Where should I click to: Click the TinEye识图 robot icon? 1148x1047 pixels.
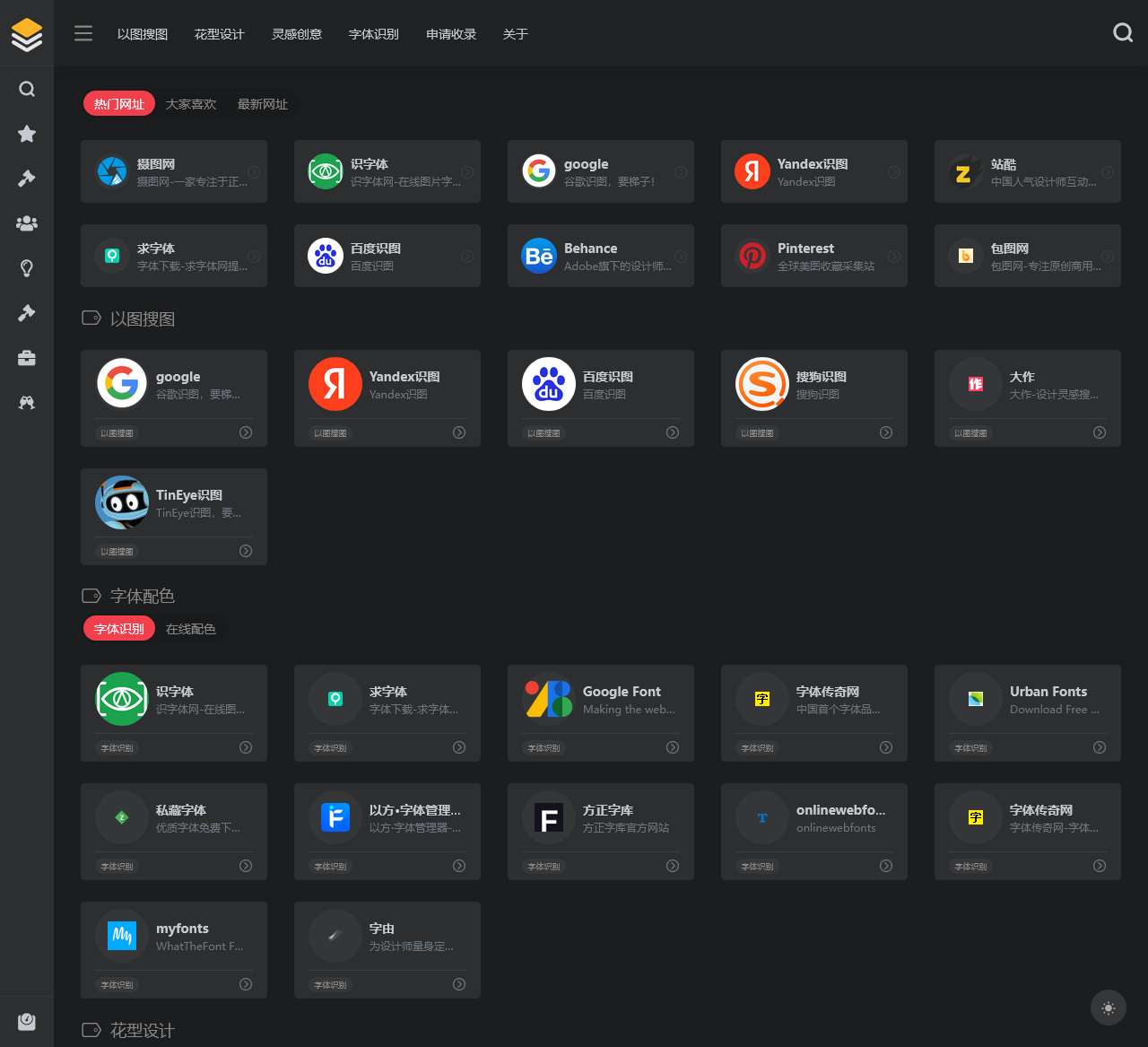pyautogui.click(x=122, y=502)
